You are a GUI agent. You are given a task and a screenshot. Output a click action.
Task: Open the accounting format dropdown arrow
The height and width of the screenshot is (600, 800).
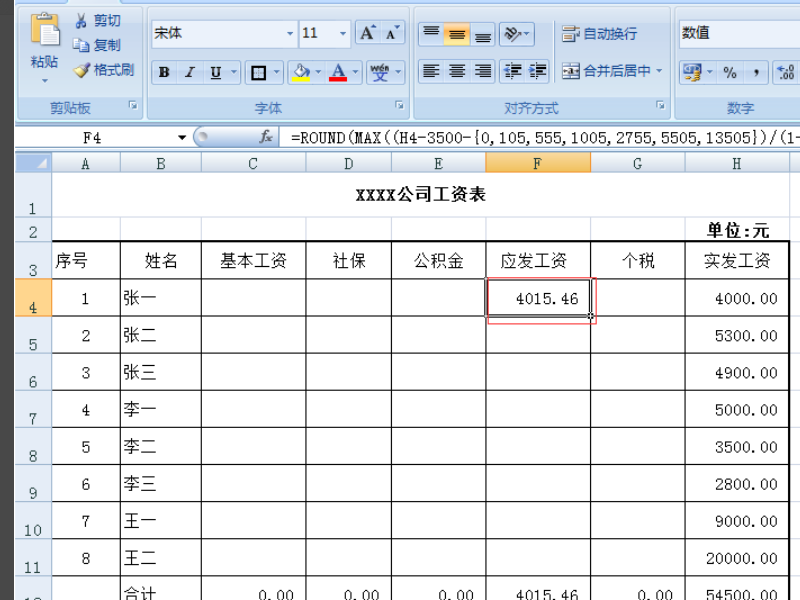(x=710, y=72)
